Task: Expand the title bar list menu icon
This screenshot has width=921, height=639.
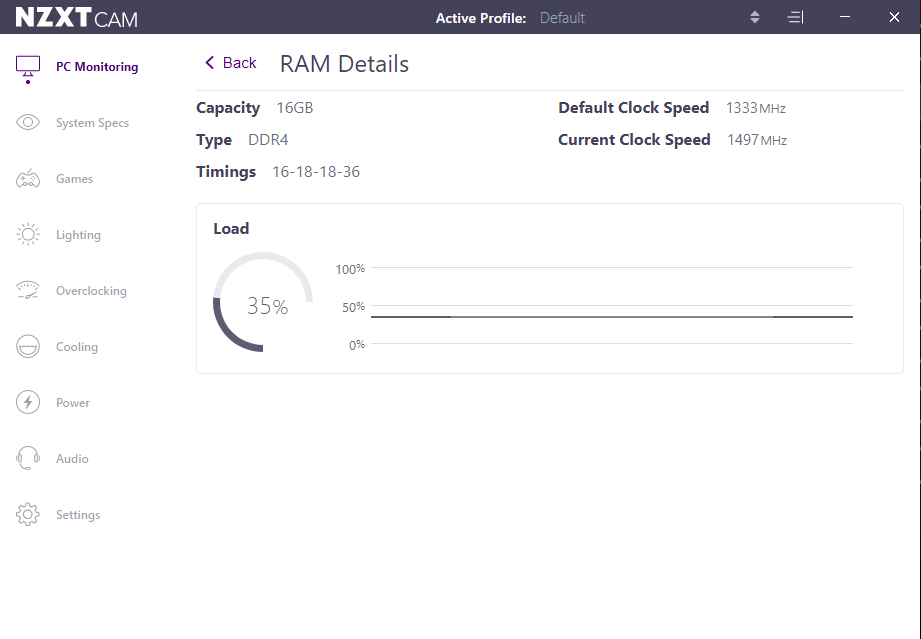Action: (x=796, y=17)
